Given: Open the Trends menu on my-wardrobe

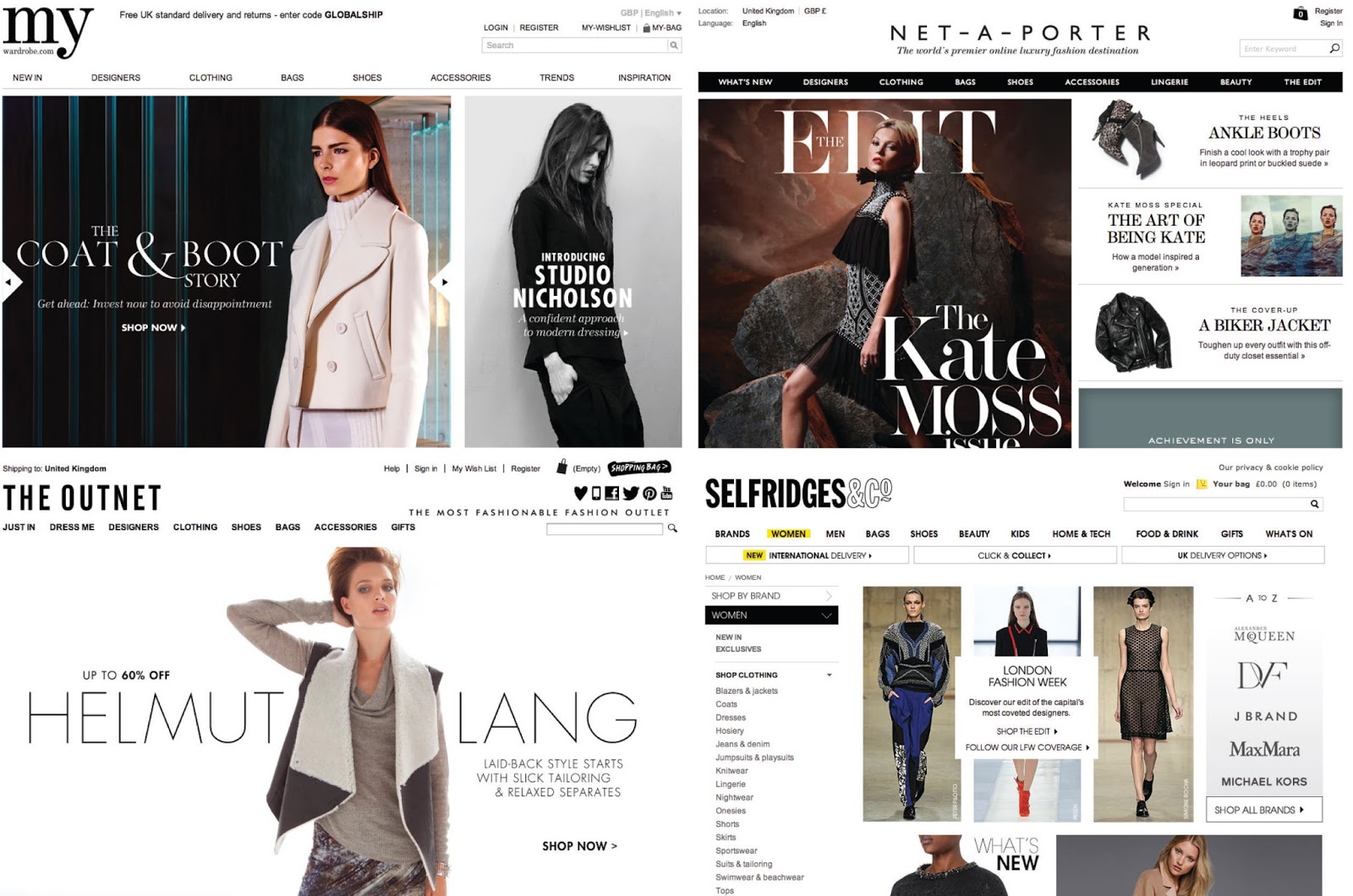Looking at the screenshot, I should coord(556,78).
